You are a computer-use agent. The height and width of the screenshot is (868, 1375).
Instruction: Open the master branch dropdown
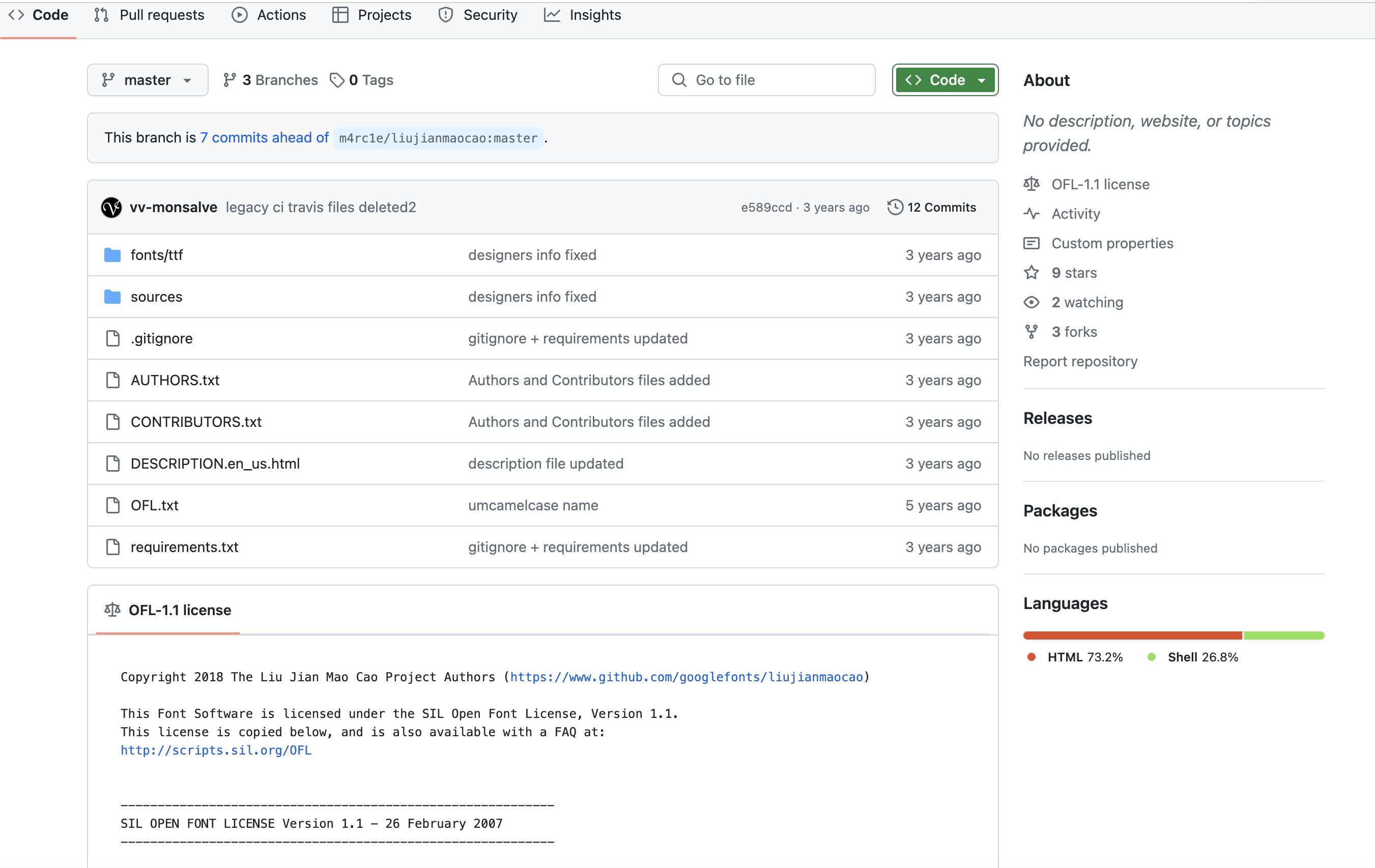pyautogui.click(x=148, y=80)
